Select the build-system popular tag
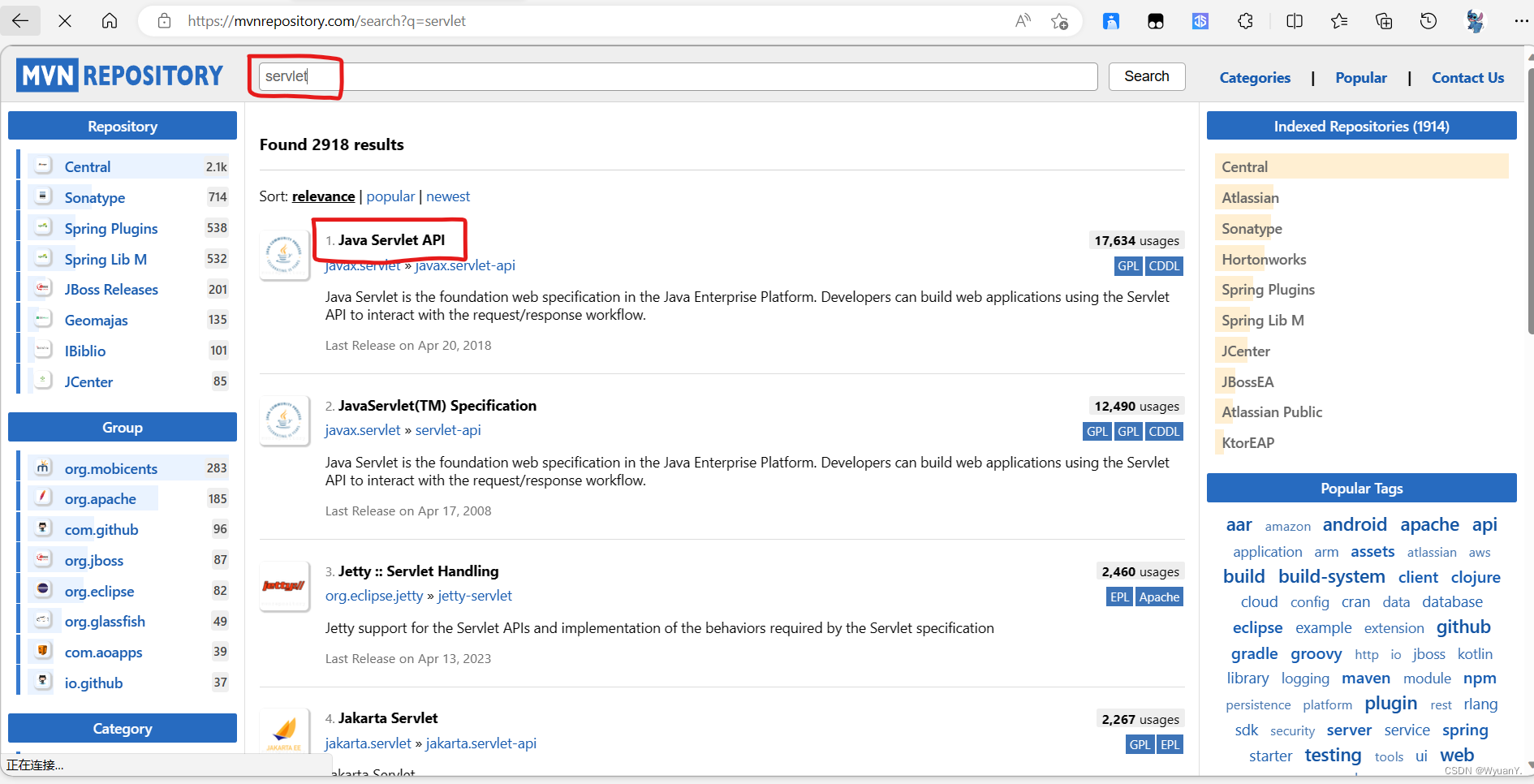The height and width of the screenshot is (784, 1534). (1331, 577)
